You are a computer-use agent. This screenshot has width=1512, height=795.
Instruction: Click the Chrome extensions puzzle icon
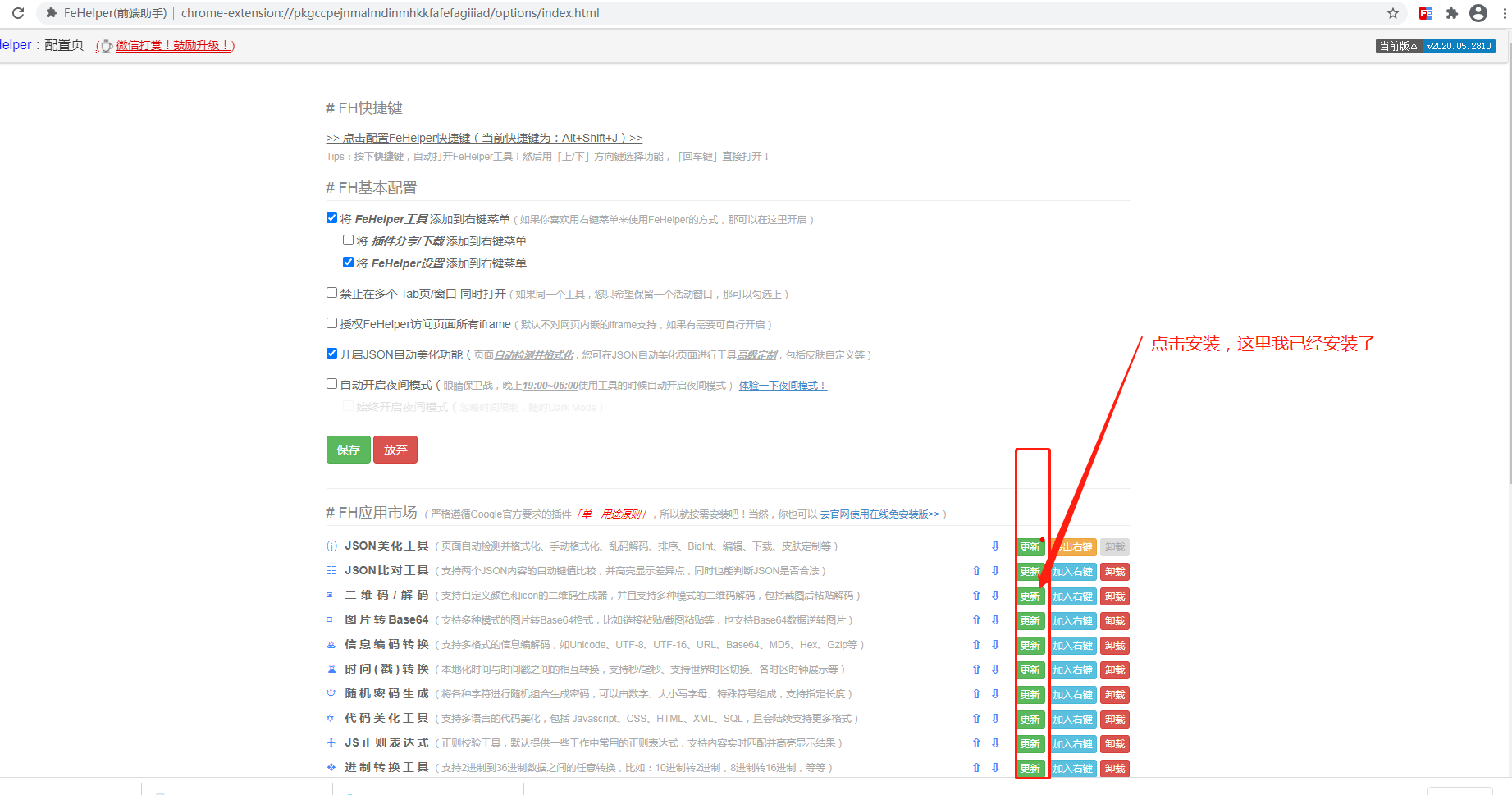click(1452, 13)
